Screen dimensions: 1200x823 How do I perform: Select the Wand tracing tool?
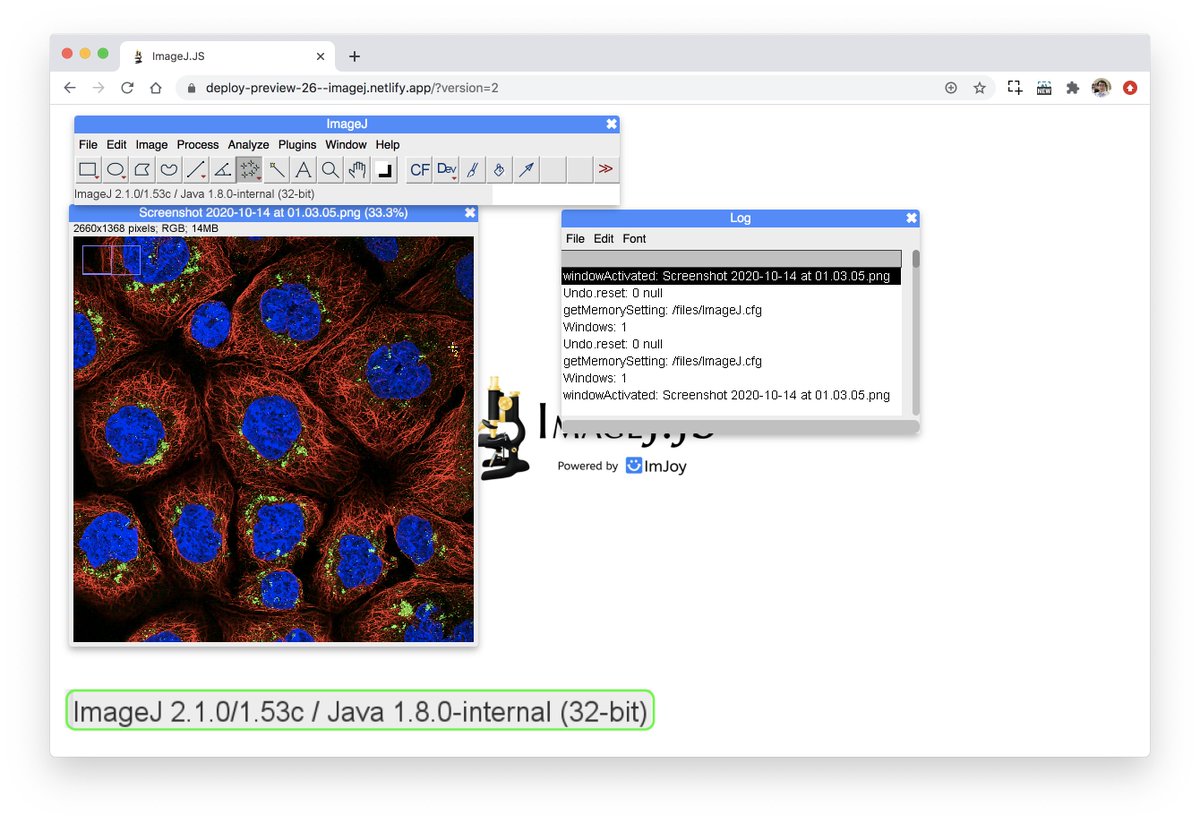click(276, 170)
